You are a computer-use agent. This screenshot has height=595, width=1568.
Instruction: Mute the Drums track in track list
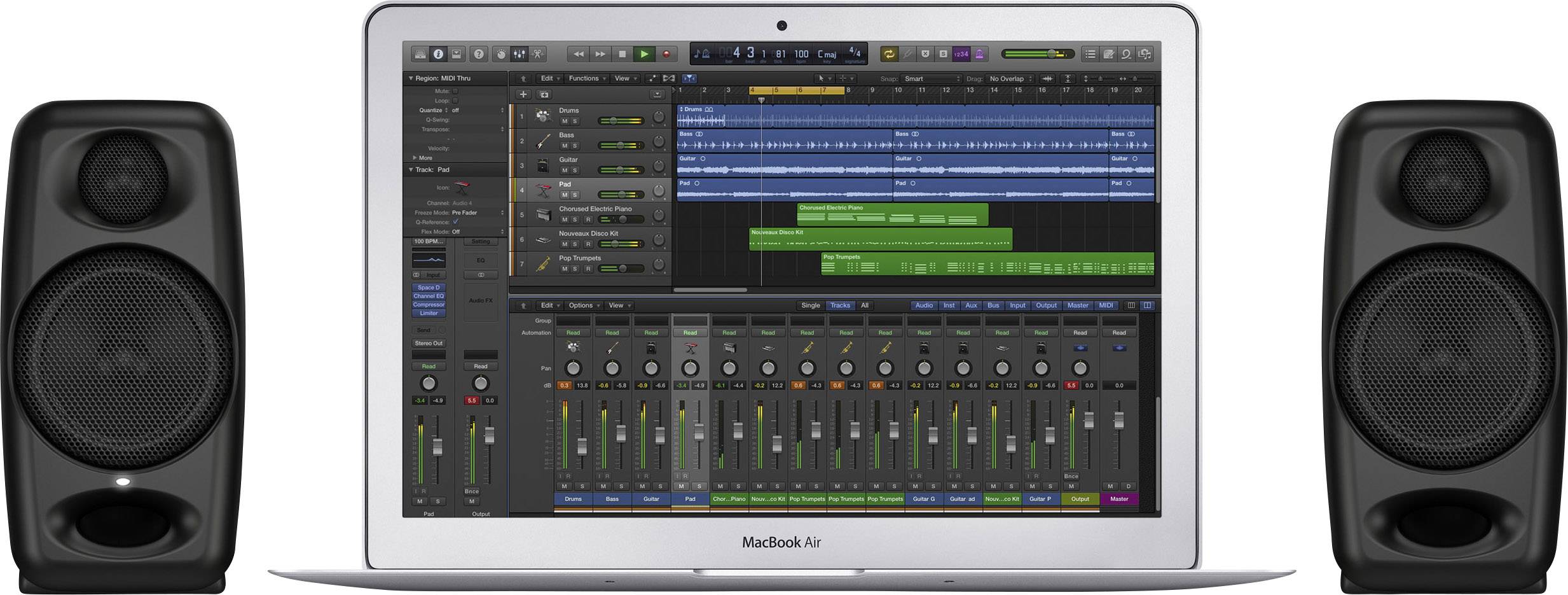[x=564, y=121]
